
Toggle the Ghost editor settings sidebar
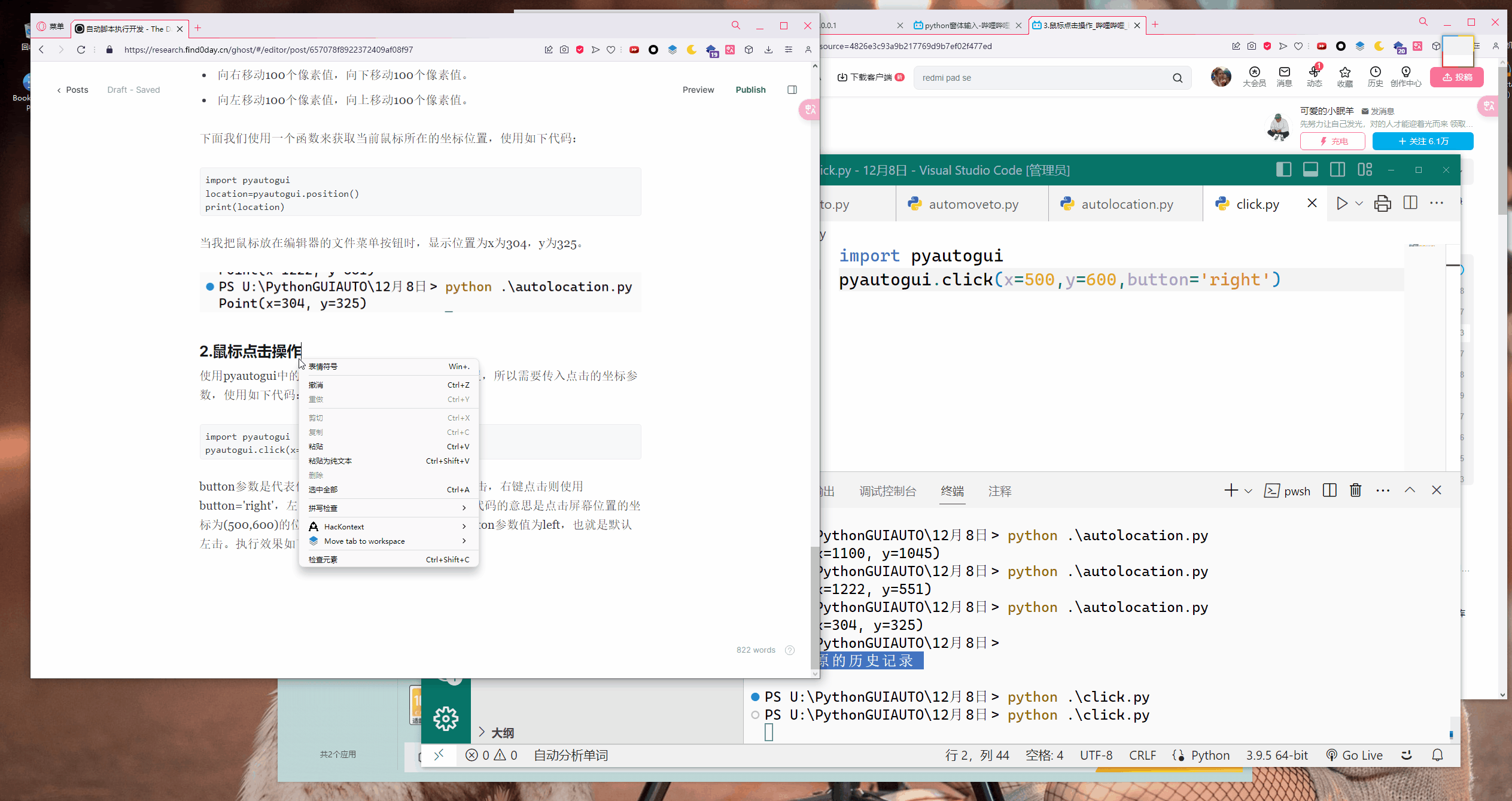coord(792,90)
